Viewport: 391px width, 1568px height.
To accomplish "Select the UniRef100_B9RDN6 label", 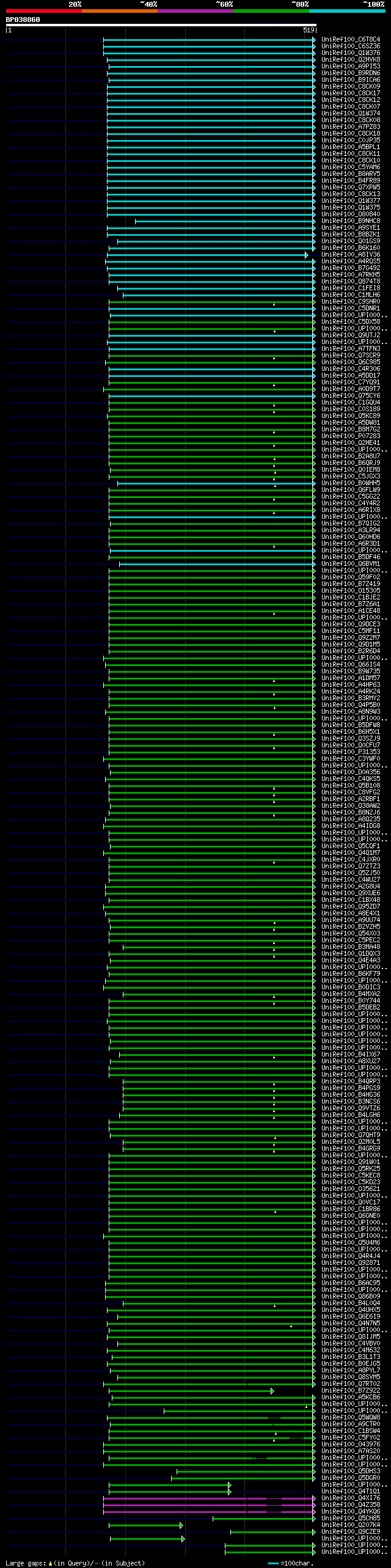I will pos(351,73).
